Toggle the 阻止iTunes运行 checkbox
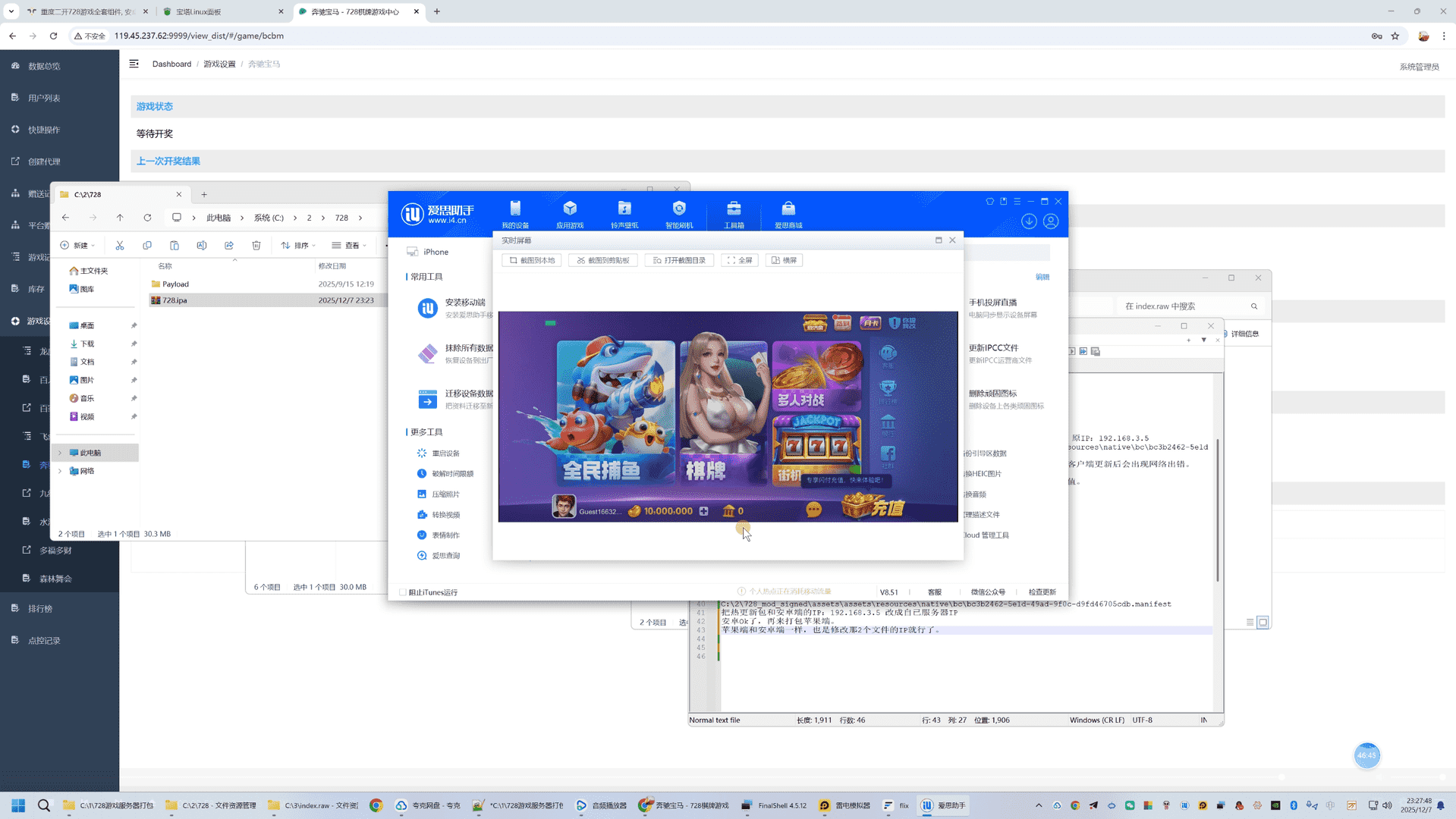This screenshot has height=819, width=1456. [x=403, y=592]
